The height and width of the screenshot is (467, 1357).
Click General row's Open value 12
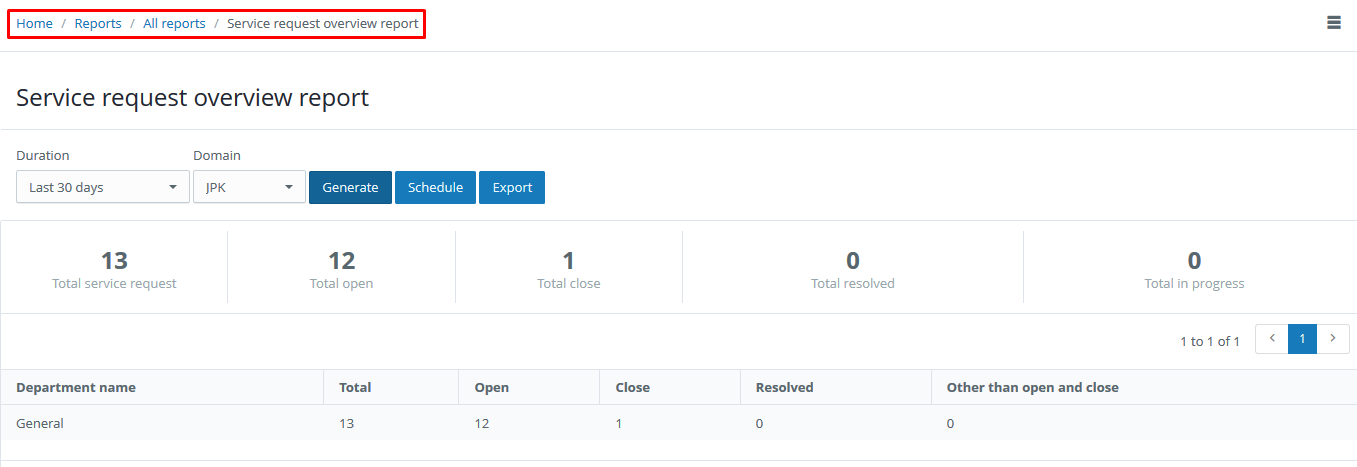(x=482, y=423)
